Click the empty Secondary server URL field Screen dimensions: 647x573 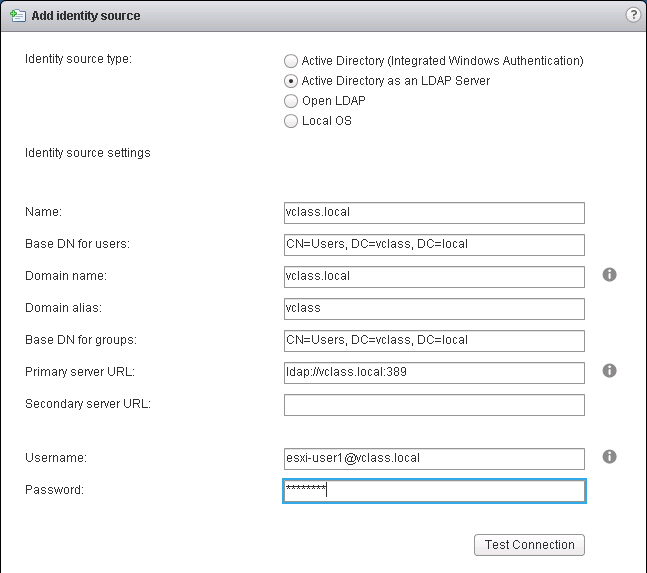click(x=434, y=405)
